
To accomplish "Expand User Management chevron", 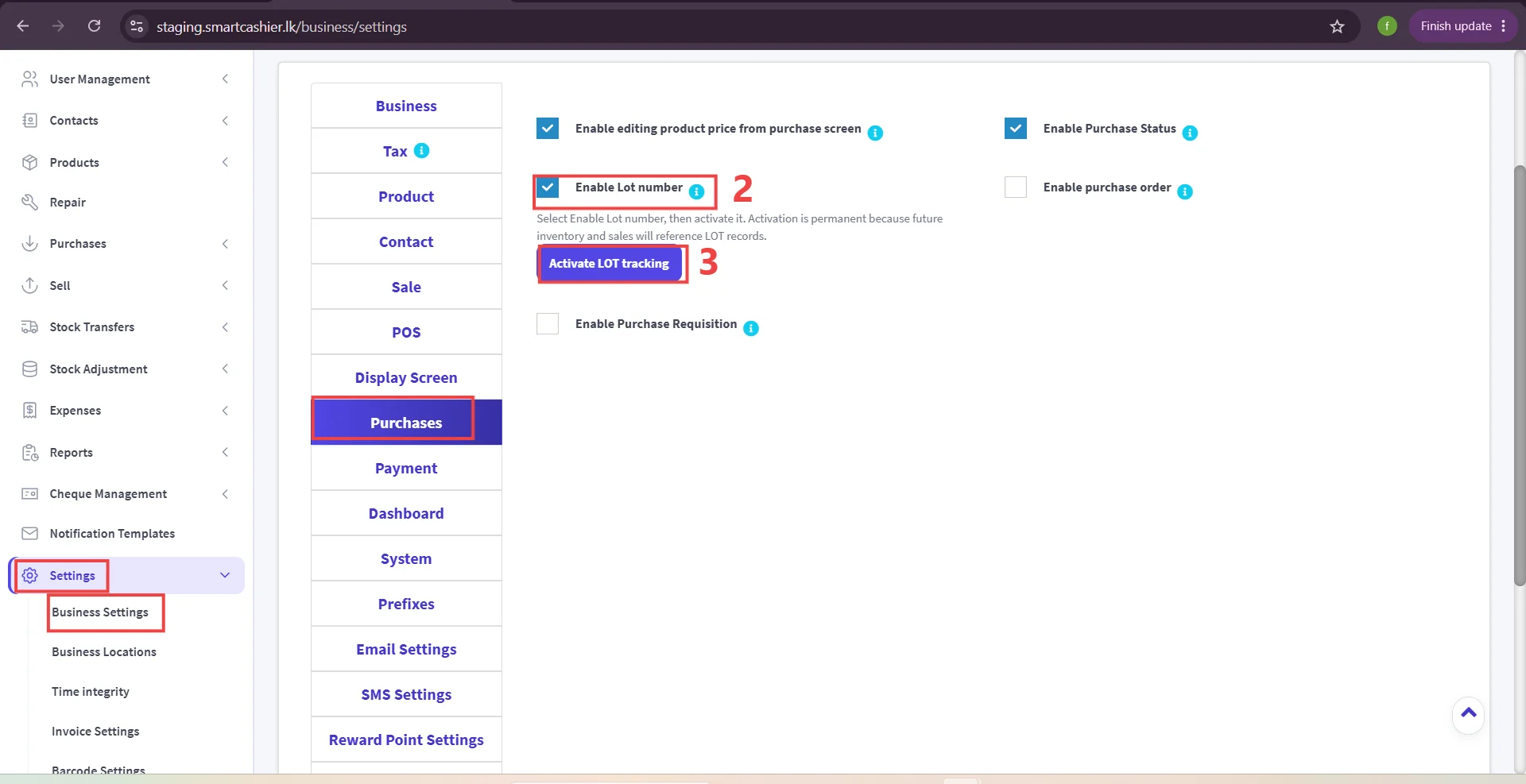I will tap(225, 79).
